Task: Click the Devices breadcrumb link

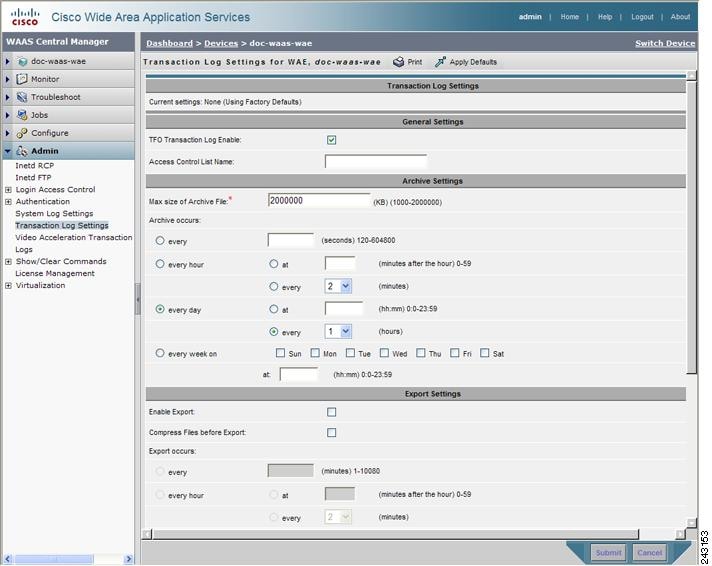Action: click(221, 43)
